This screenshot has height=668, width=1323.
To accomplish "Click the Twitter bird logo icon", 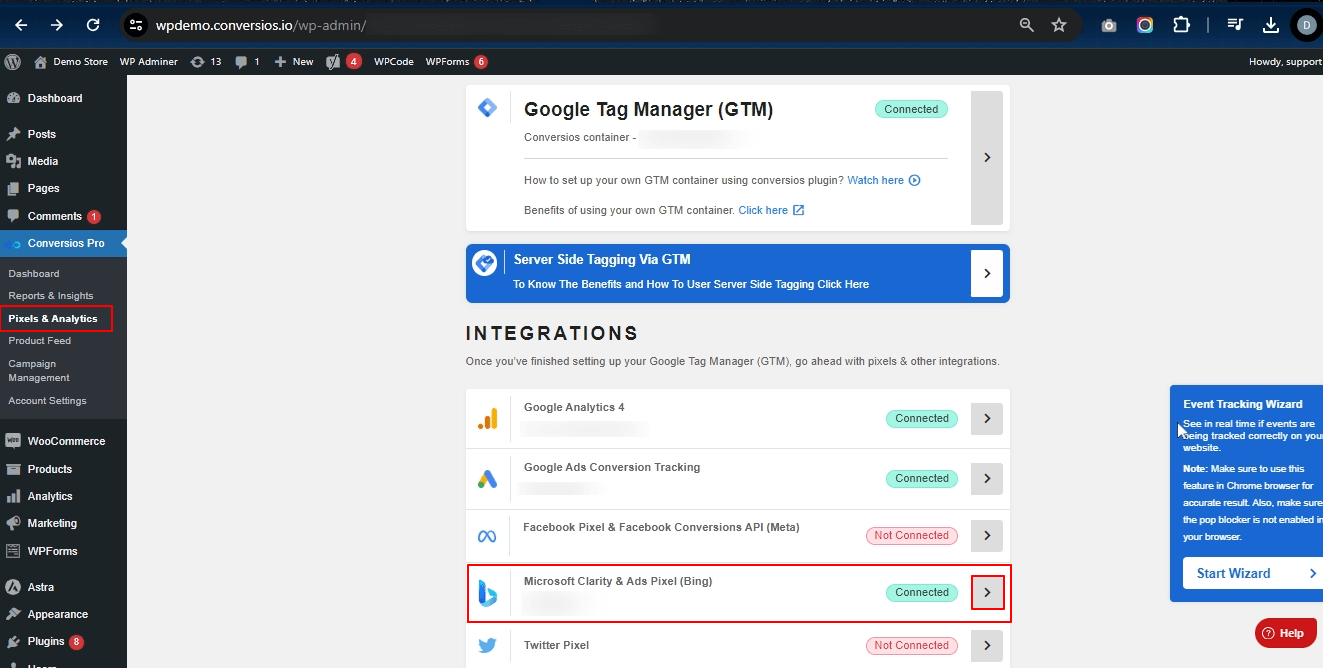I will coord(487,646).
